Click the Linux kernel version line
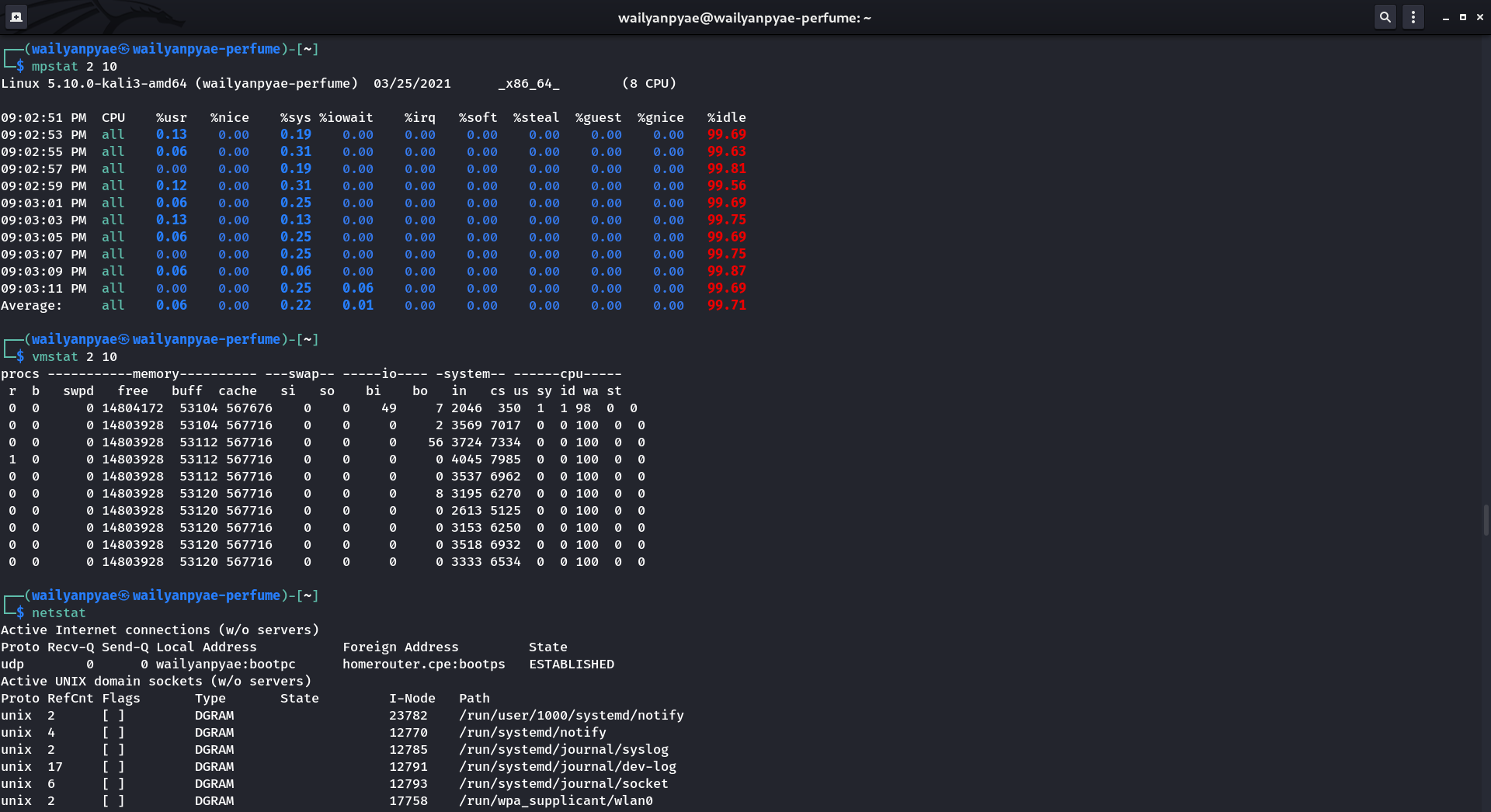The image size is (1491, 812). click(x=179, y=84)
